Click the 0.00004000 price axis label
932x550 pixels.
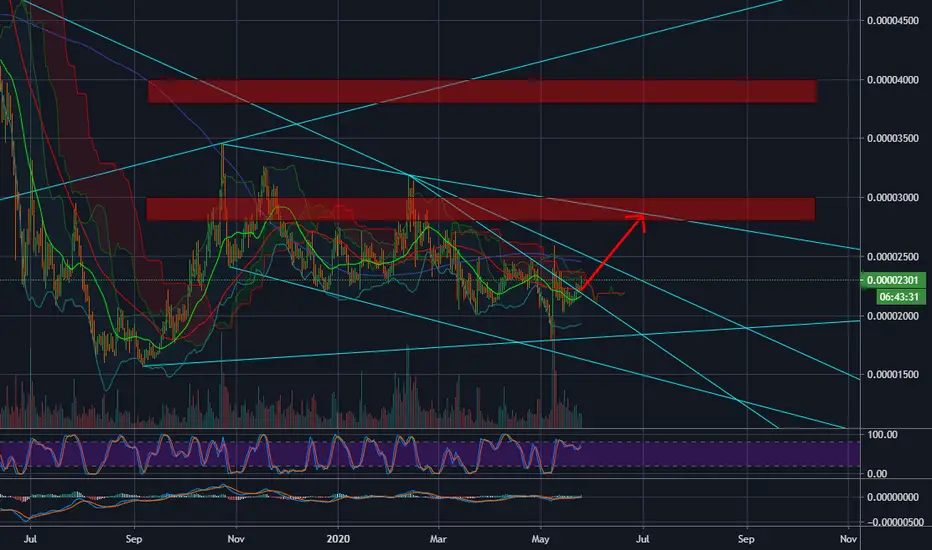point(893,80)
